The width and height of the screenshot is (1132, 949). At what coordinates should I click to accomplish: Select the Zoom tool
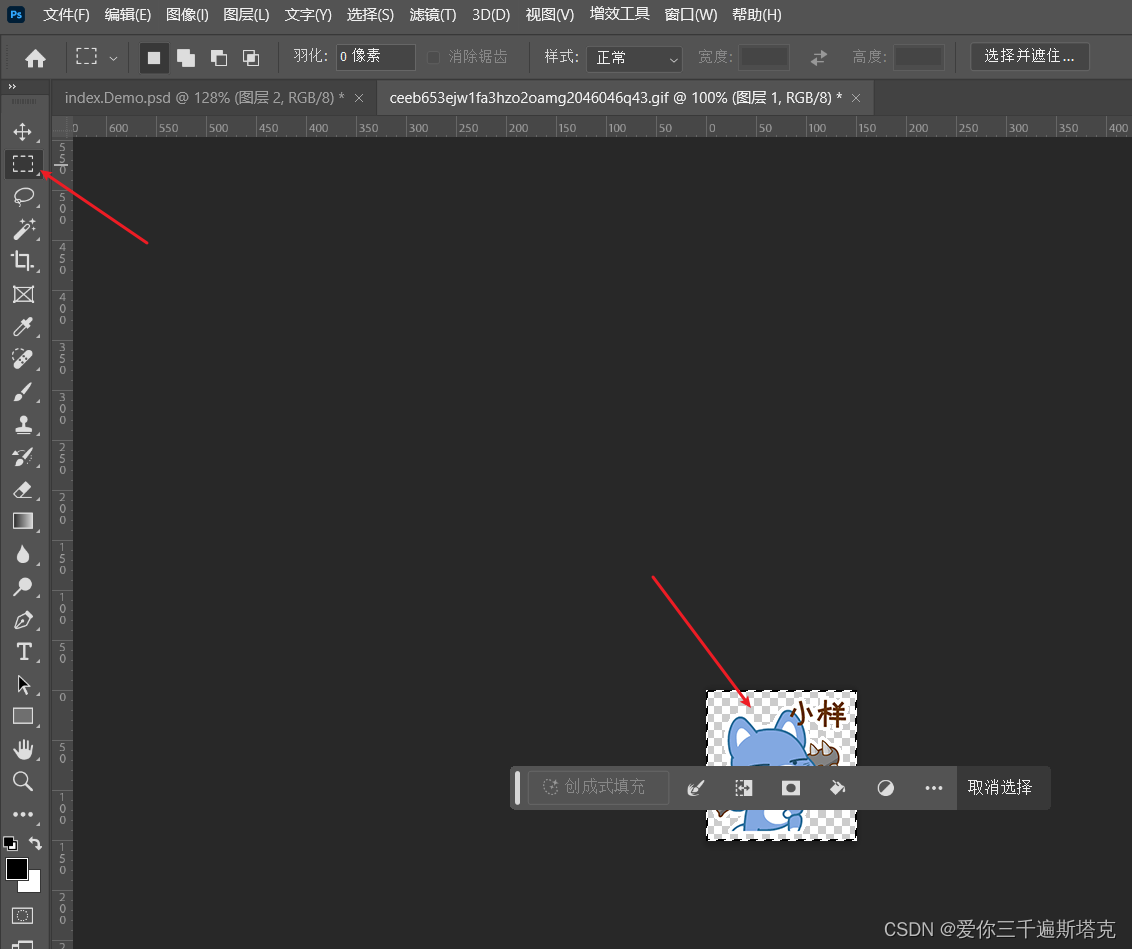click(23, 782)
